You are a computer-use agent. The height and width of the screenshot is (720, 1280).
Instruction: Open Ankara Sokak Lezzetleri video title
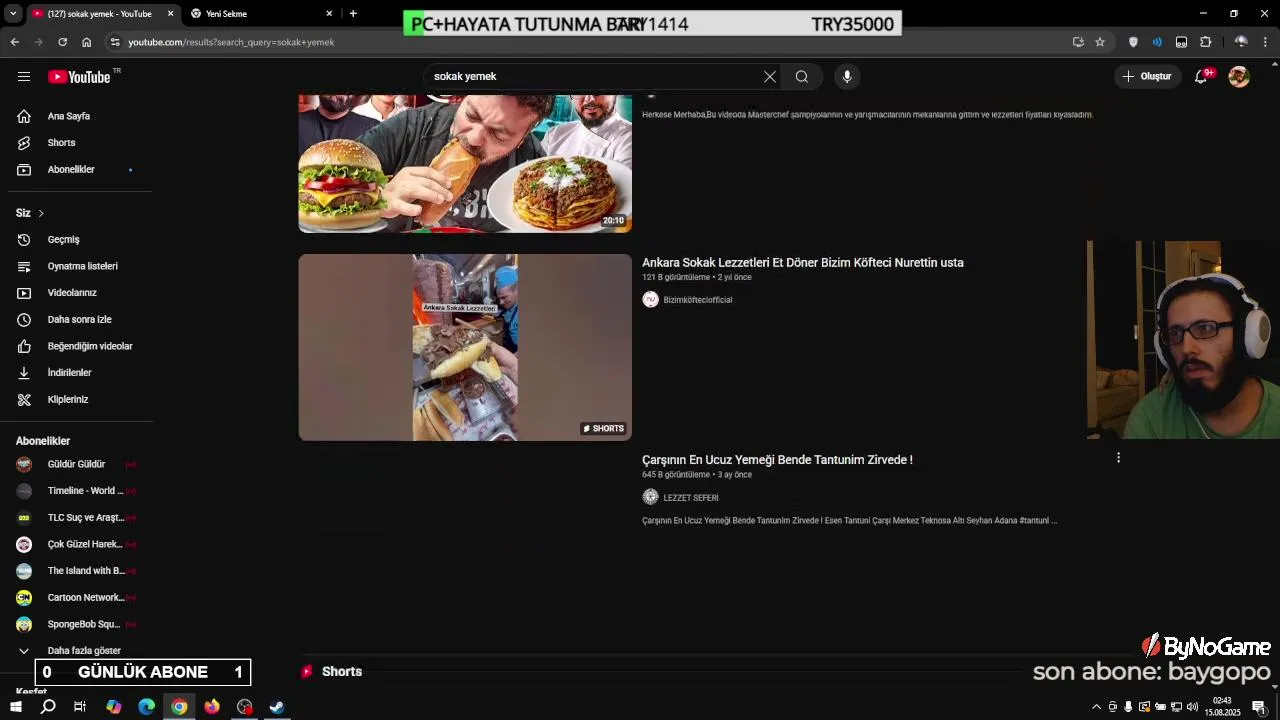tap(803, 263)
